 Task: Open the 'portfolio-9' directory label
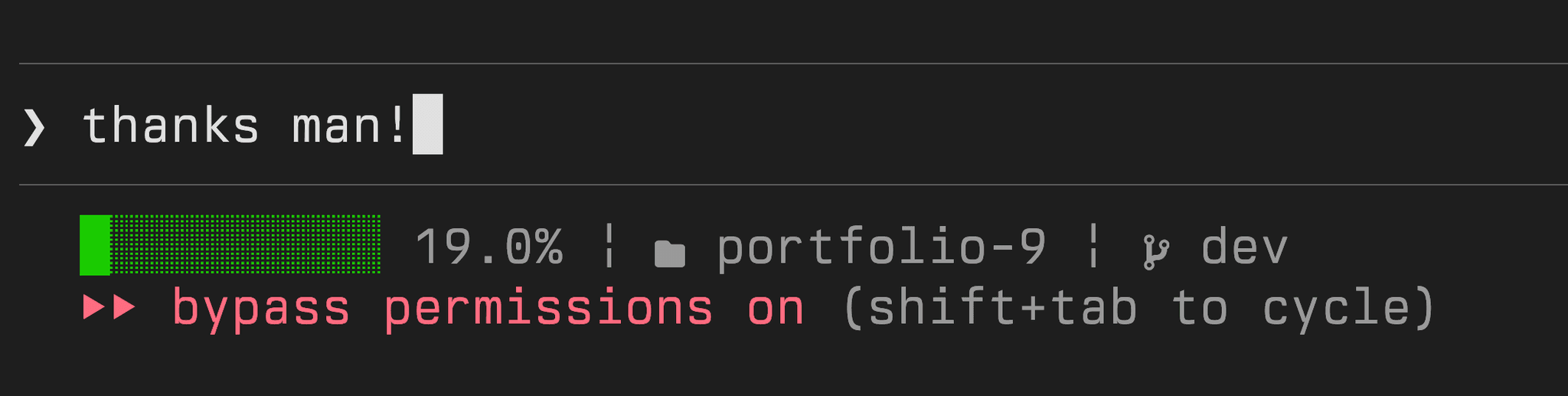(x=881, y=247)
